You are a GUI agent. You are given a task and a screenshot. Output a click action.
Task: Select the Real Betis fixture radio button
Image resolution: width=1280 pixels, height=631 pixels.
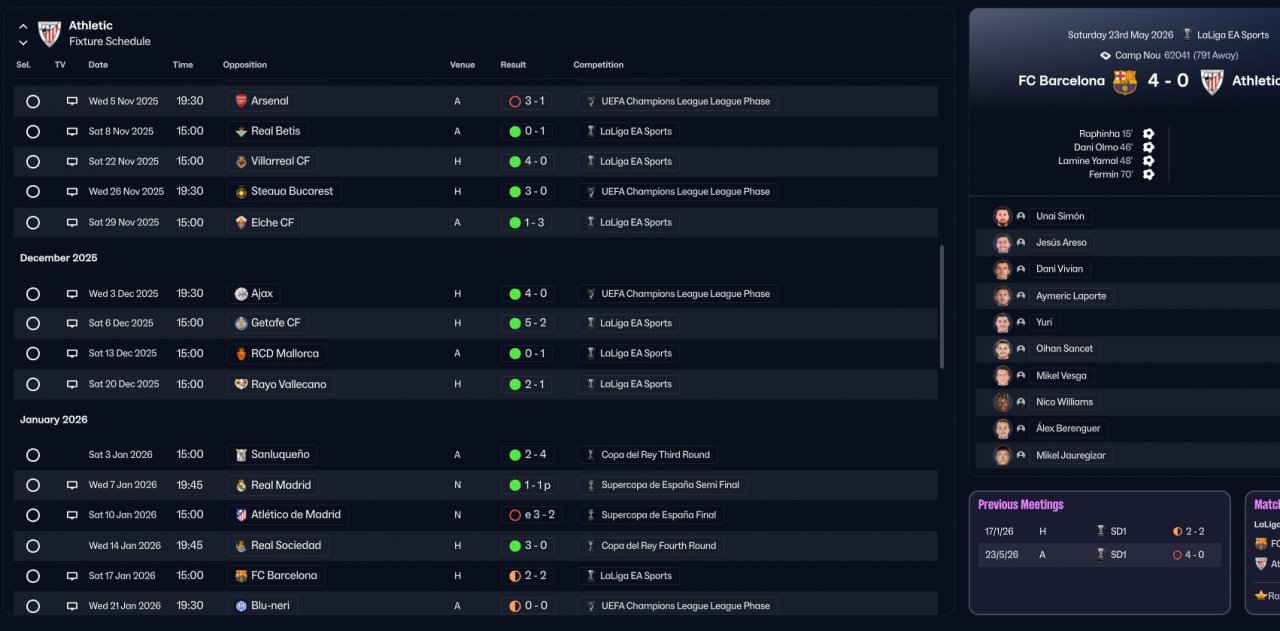click(33, 131)
